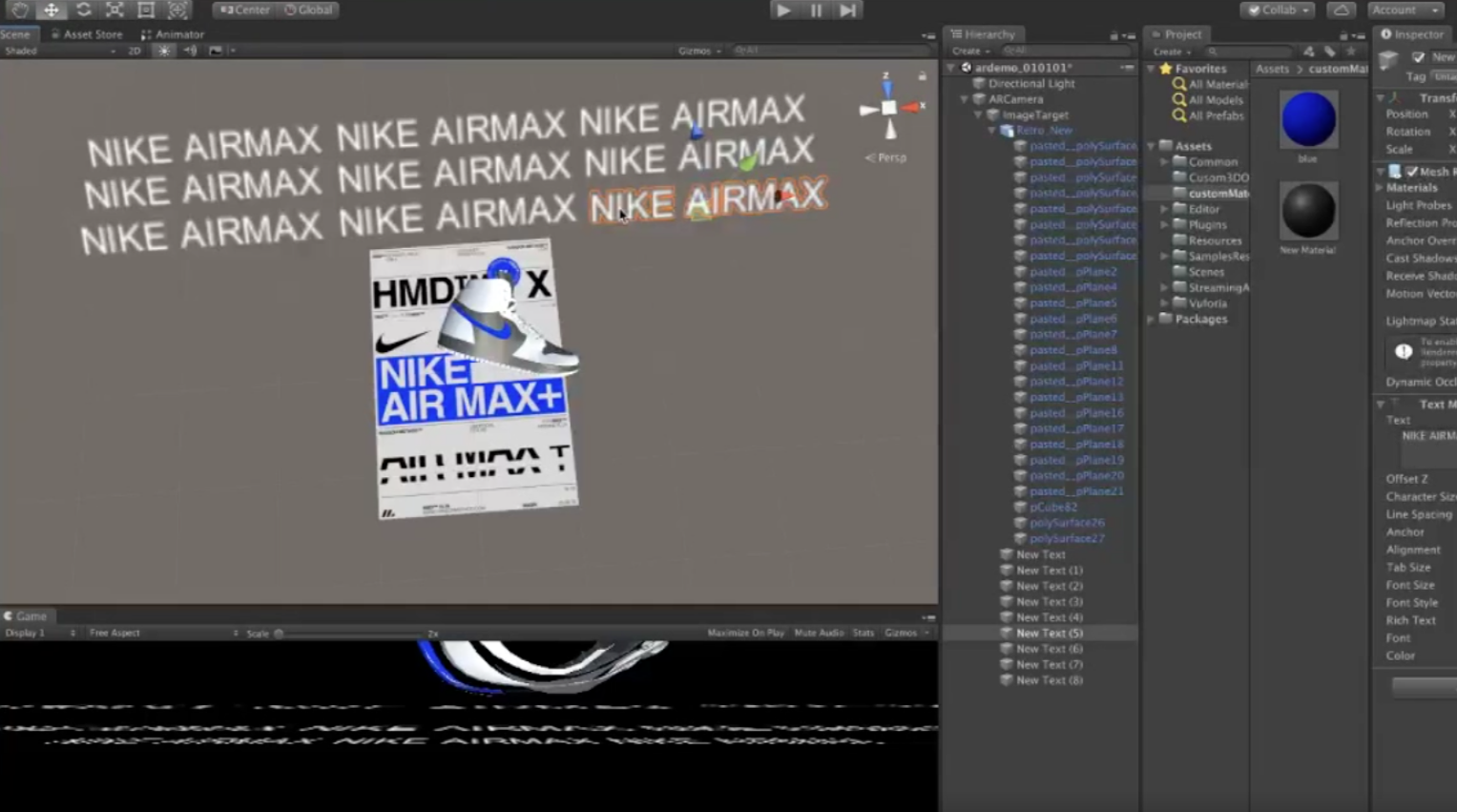Open the Game view Gizmos button
This screenshot has width=1457, height=812.
pyautogui.click(x=905, y=633)
